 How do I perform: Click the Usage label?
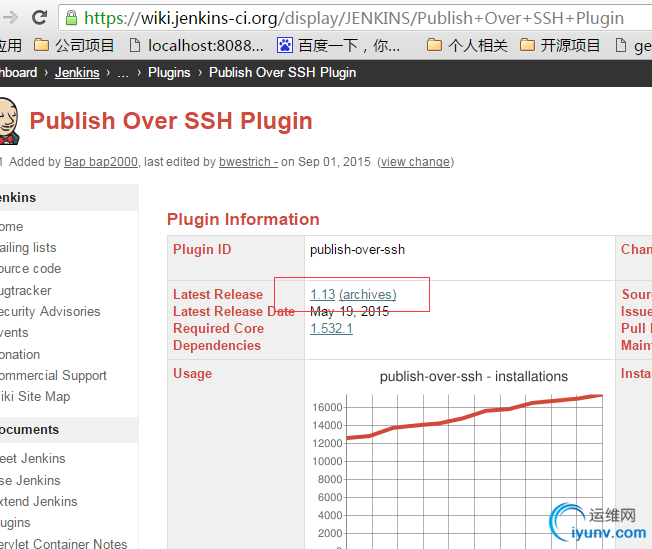click(193, 373)
